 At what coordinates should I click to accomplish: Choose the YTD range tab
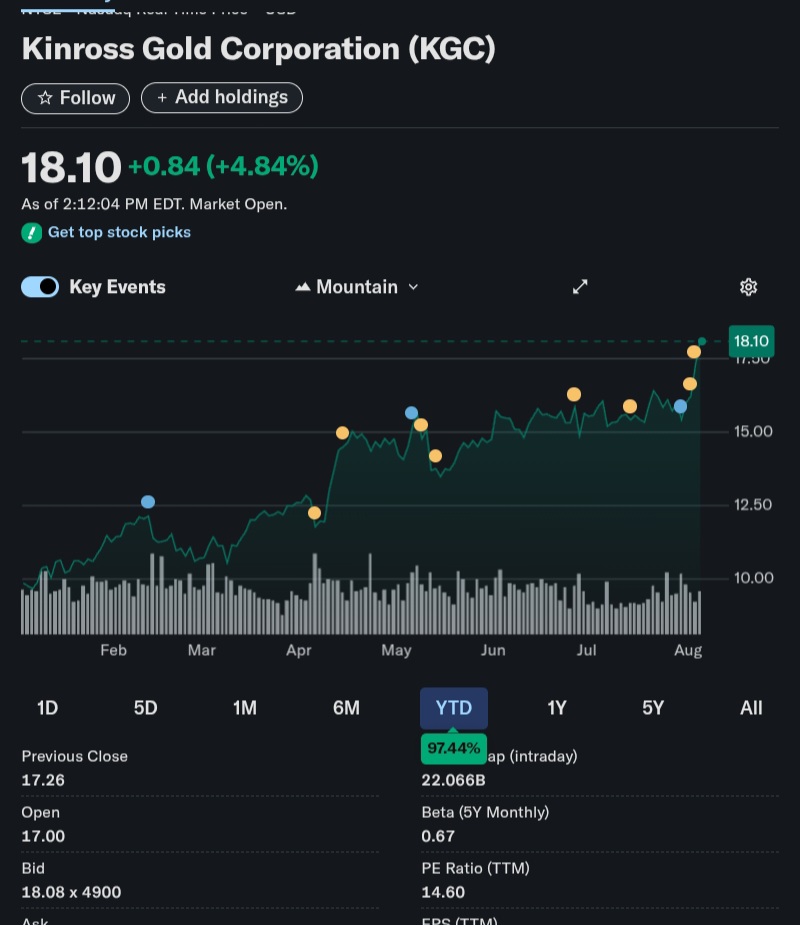(x=454, y=708)
